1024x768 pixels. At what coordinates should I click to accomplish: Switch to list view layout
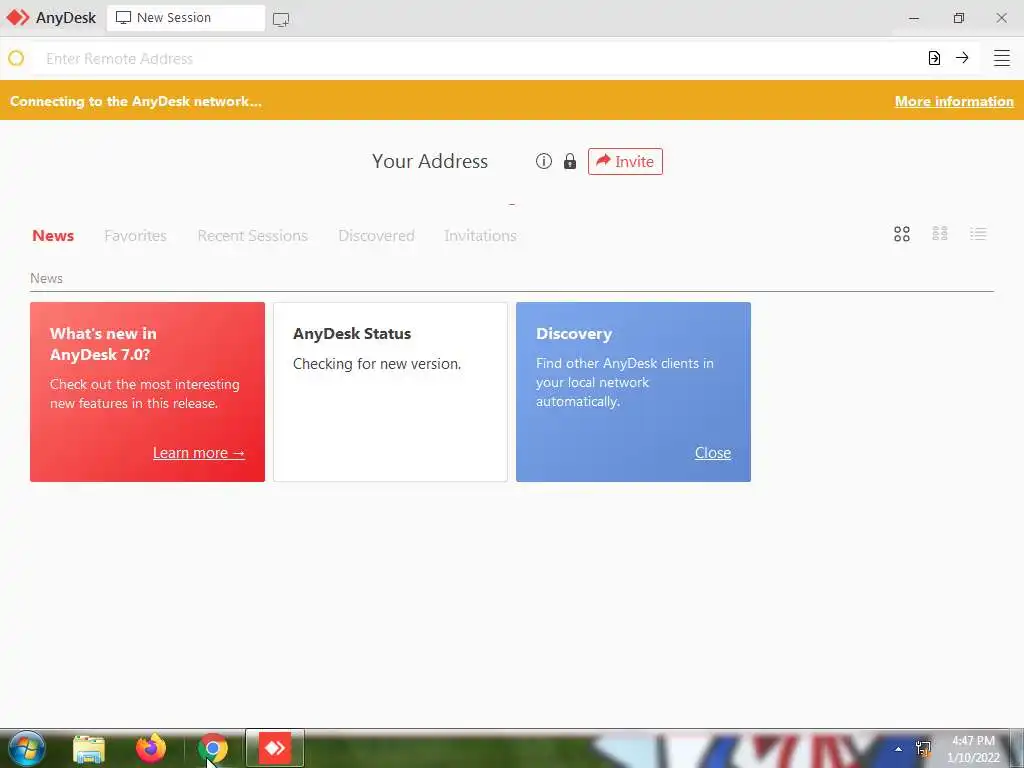pyautogui.click(x=978, y=234)
